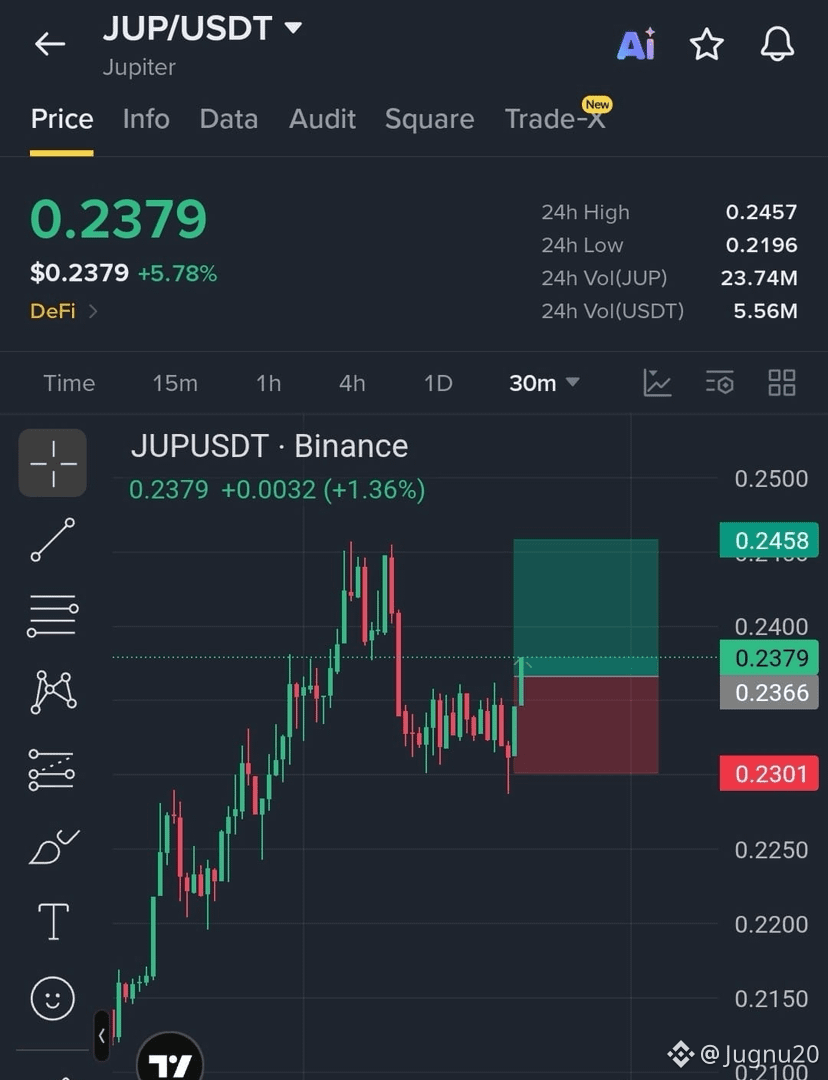Add JUP/USDT to favorites with the star
This screenshot has height=1080, width=828.
pos(707,45)
